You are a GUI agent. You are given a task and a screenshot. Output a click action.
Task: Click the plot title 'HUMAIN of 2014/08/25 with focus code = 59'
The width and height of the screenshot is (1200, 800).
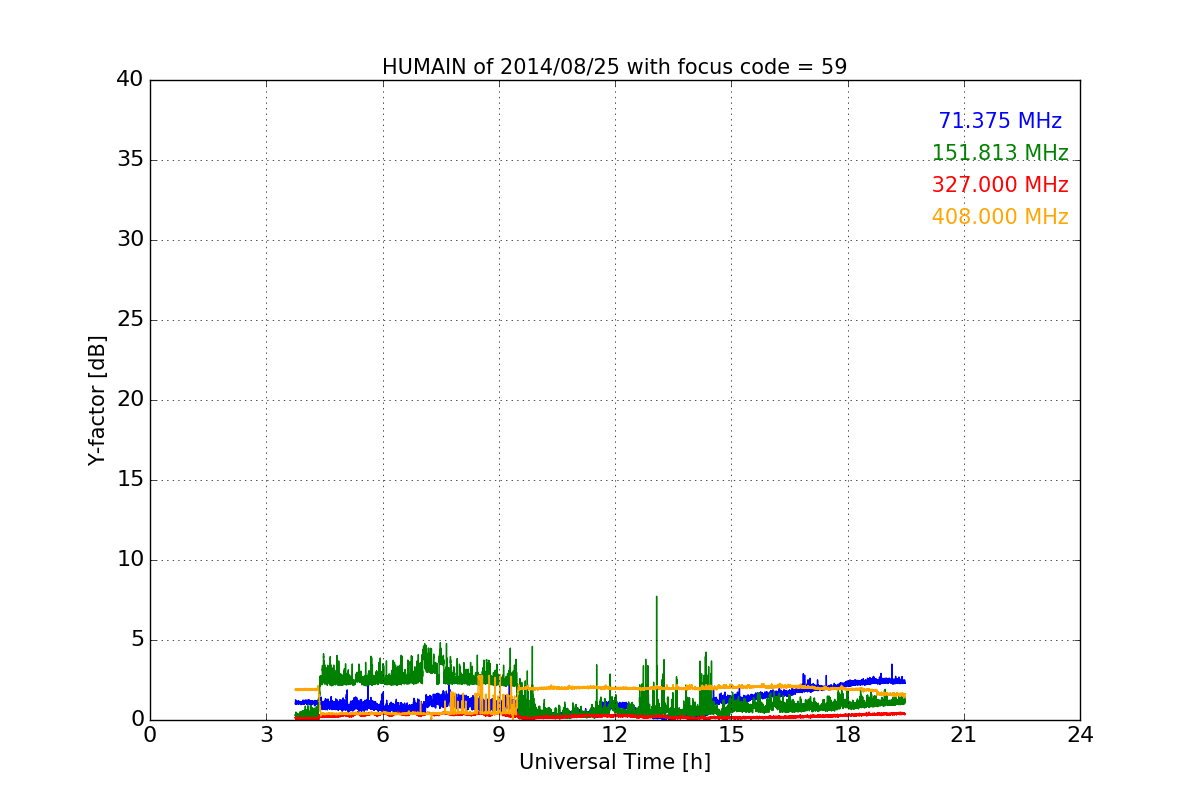pyautogui.click(x=614, y=67)
